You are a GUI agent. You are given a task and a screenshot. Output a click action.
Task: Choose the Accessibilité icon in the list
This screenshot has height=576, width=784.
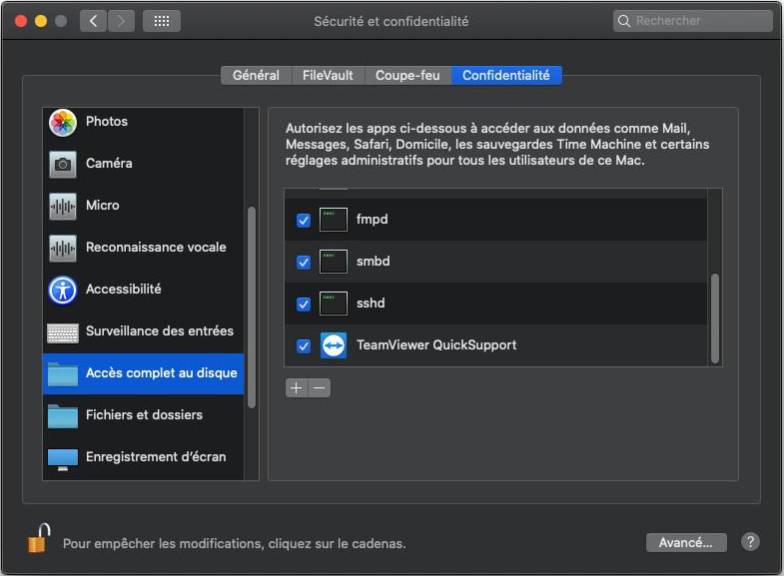pos(62,290)
